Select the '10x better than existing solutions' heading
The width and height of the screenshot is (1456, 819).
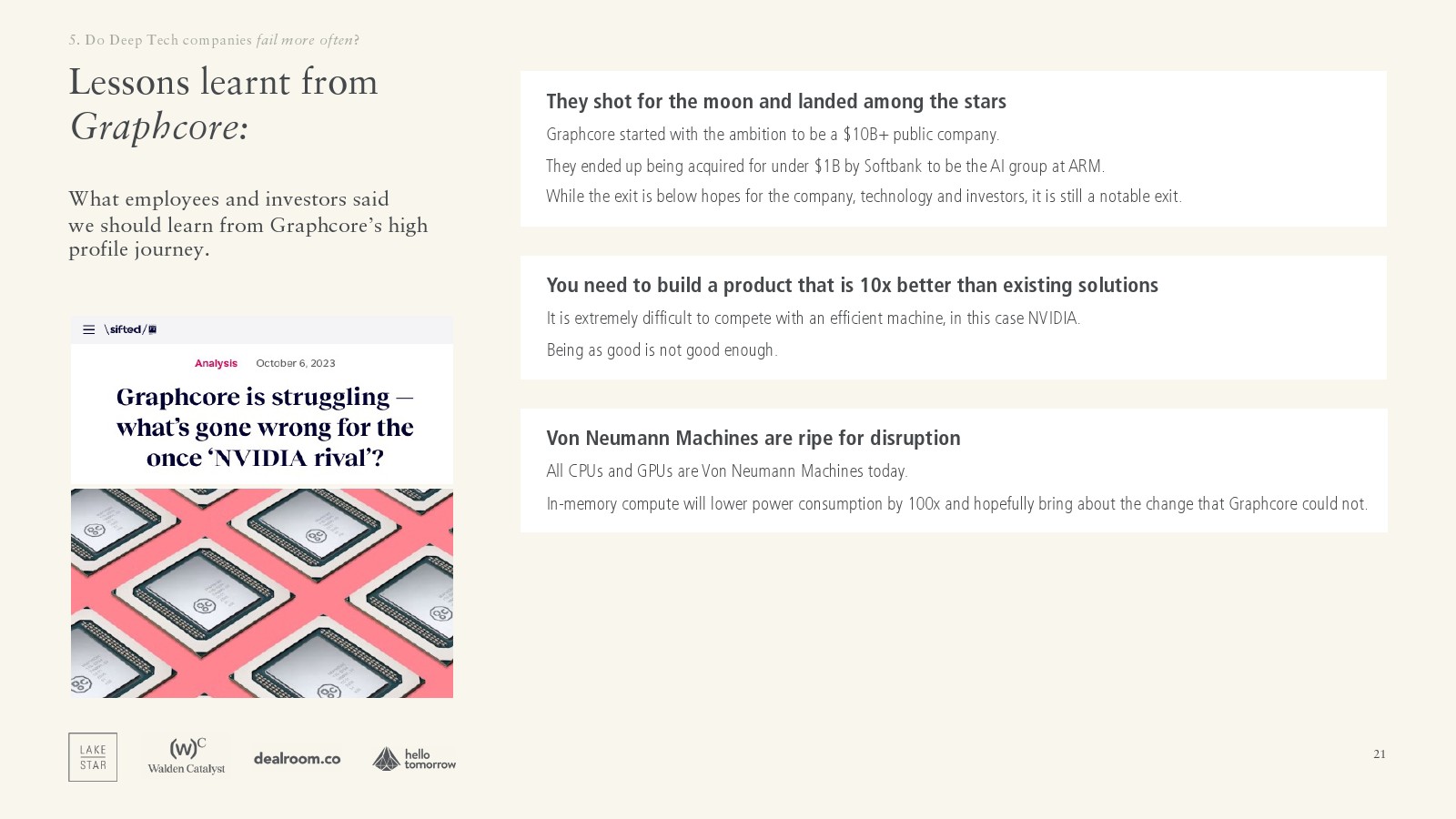click(x=852, y=285)
